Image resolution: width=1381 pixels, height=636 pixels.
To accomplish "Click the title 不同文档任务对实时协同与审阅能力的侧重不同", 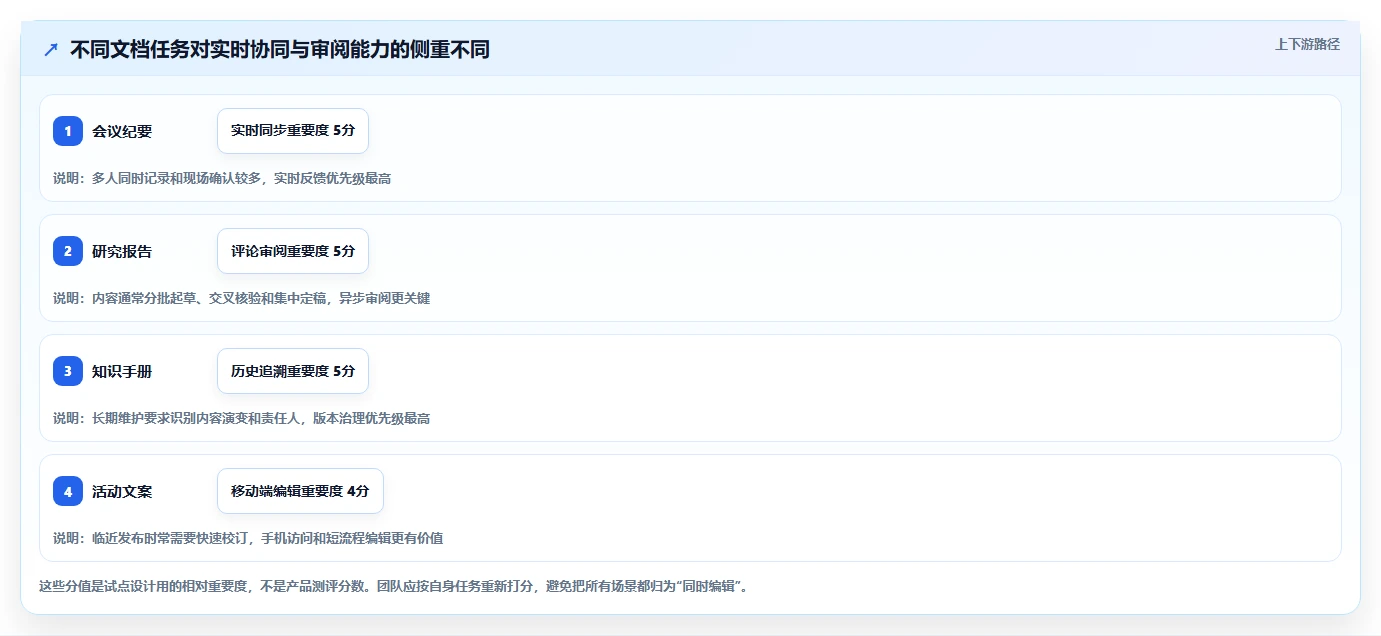I will click(280, 49).
